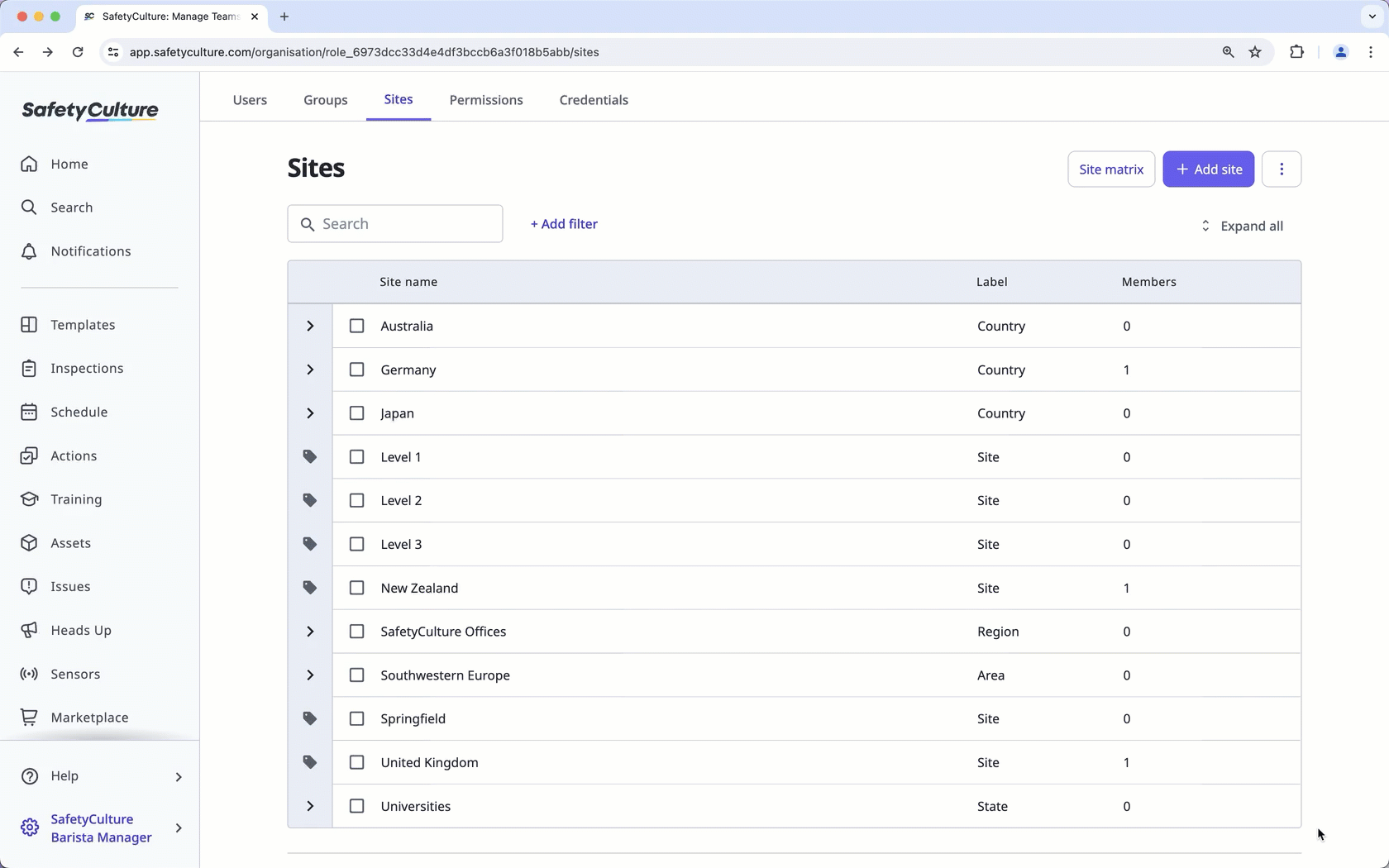Open the sidebar Search icon
This screenshot has height=868, width=1389.
coord(29,207)
